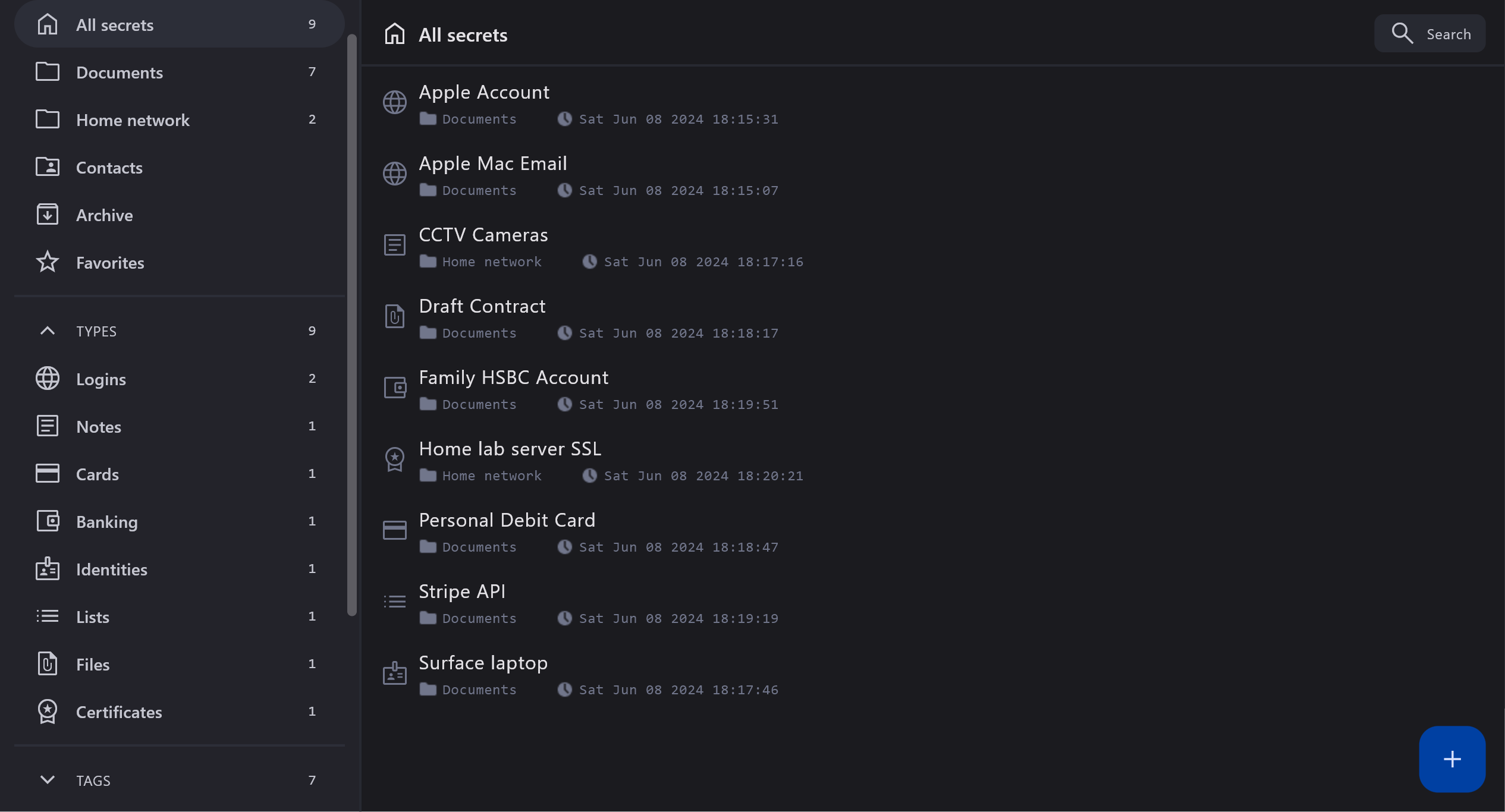Add a new secret with plus button
The height and width of the screenshot is (812, 1505).
1451,759
